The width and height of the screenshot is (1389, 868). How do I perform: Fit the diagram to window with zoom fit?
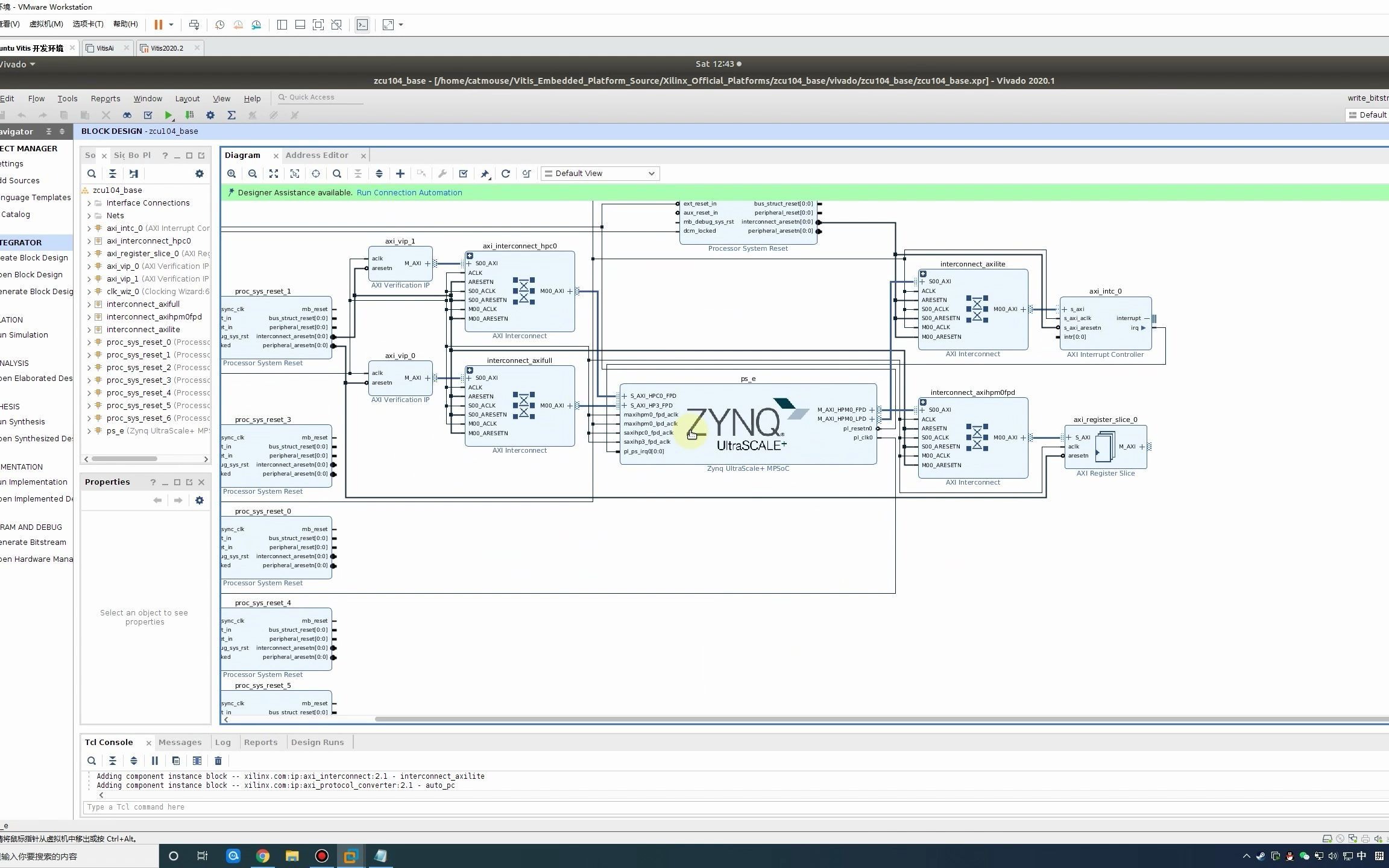(x=274, y=174)
